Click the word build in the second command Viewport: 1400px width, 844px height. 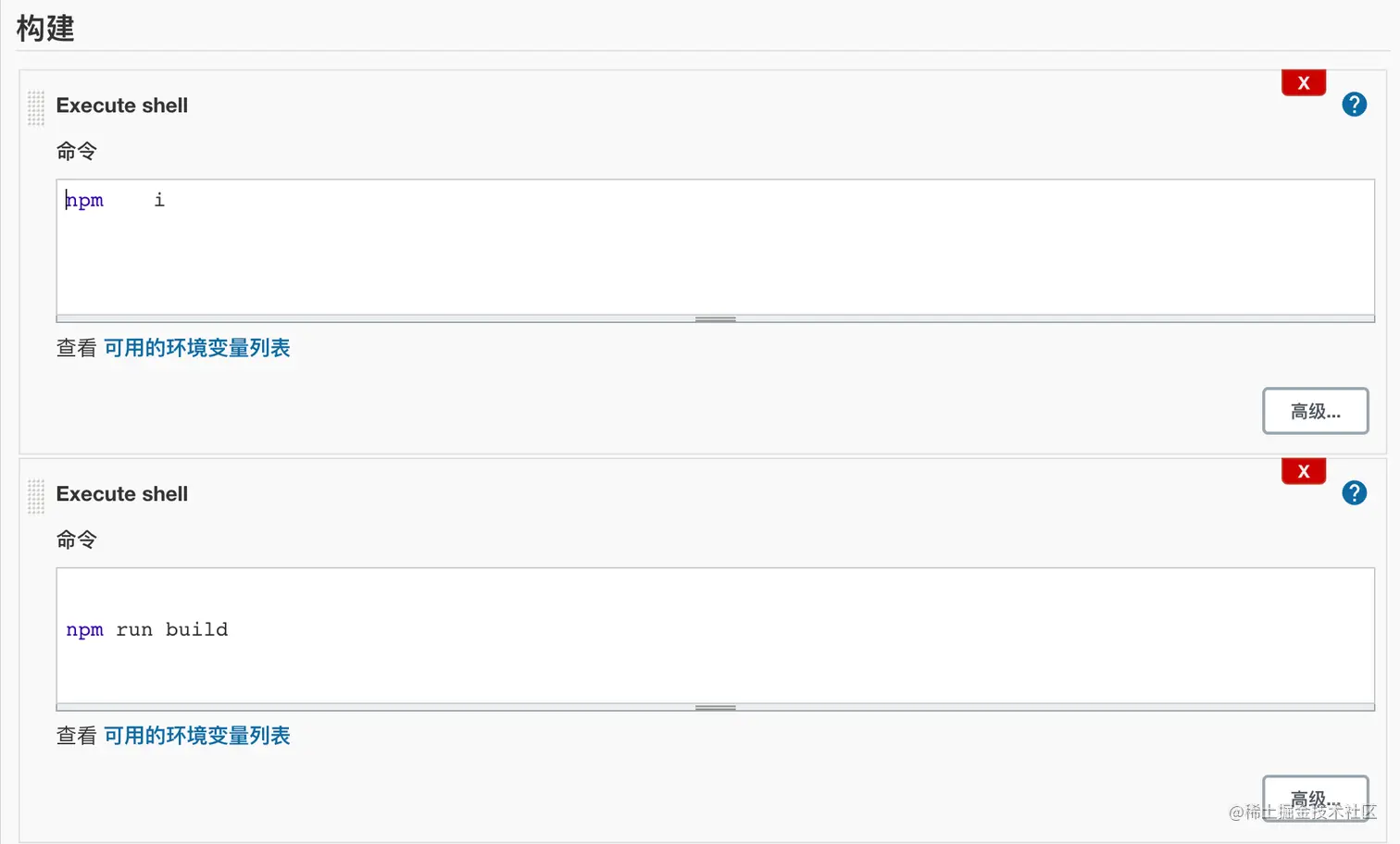coord(196,629)
